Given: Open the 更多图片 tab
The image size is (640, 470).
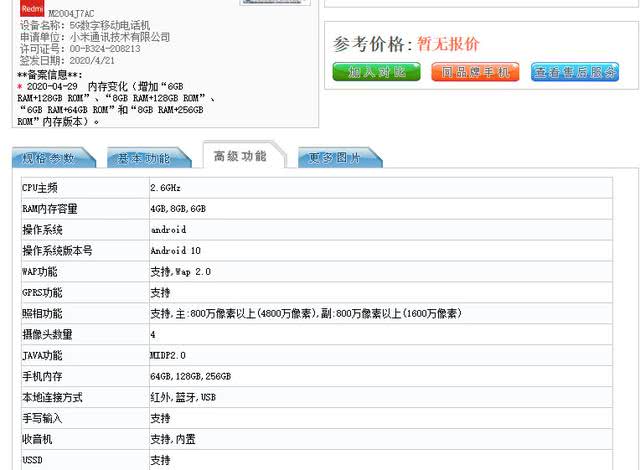Looking at the screenshot, I should pyautogui.click(x=340, y=158).
